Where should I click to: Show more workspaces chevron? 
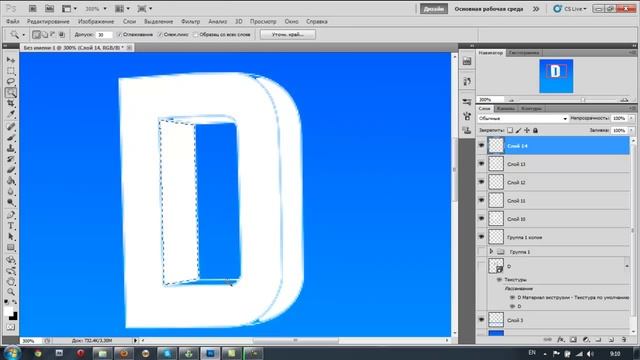tap(536, 9)
